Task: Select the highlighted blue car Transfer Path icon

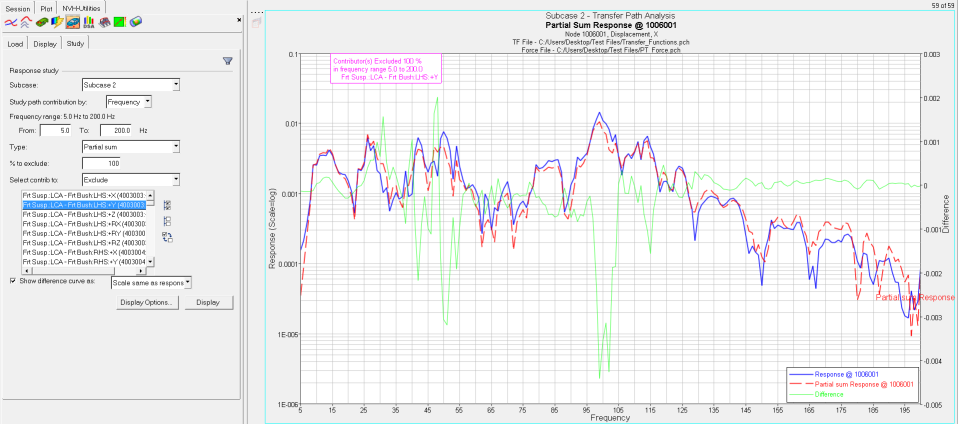Action: coord(73,23)
